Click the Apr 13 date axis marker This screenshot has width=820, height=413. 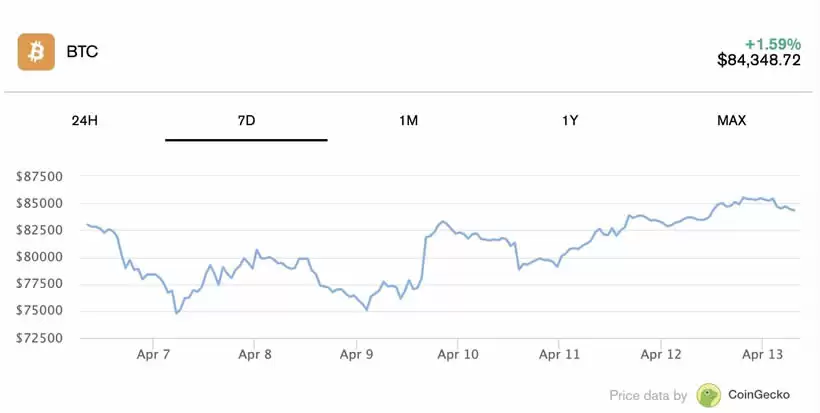point(762,354)
